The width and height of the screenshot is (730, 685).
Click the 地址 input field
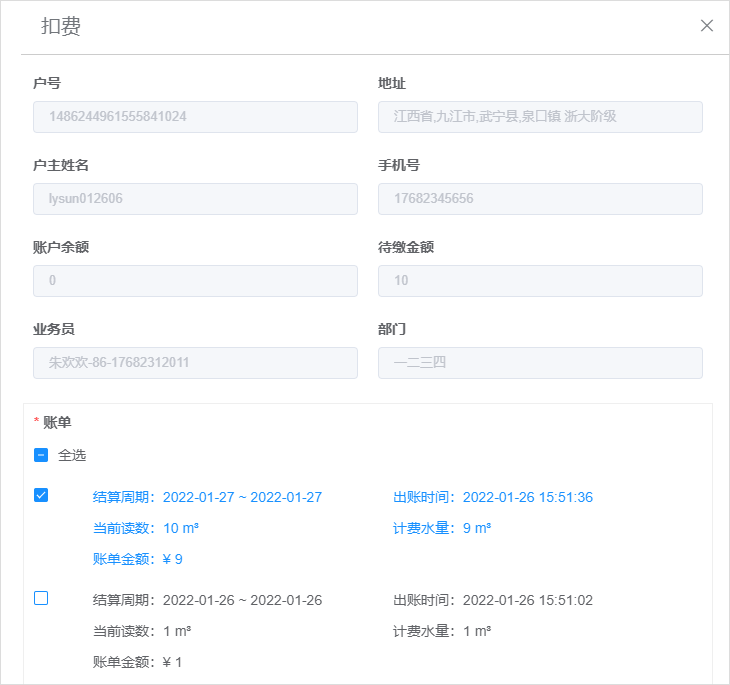(x=540, y=117)
